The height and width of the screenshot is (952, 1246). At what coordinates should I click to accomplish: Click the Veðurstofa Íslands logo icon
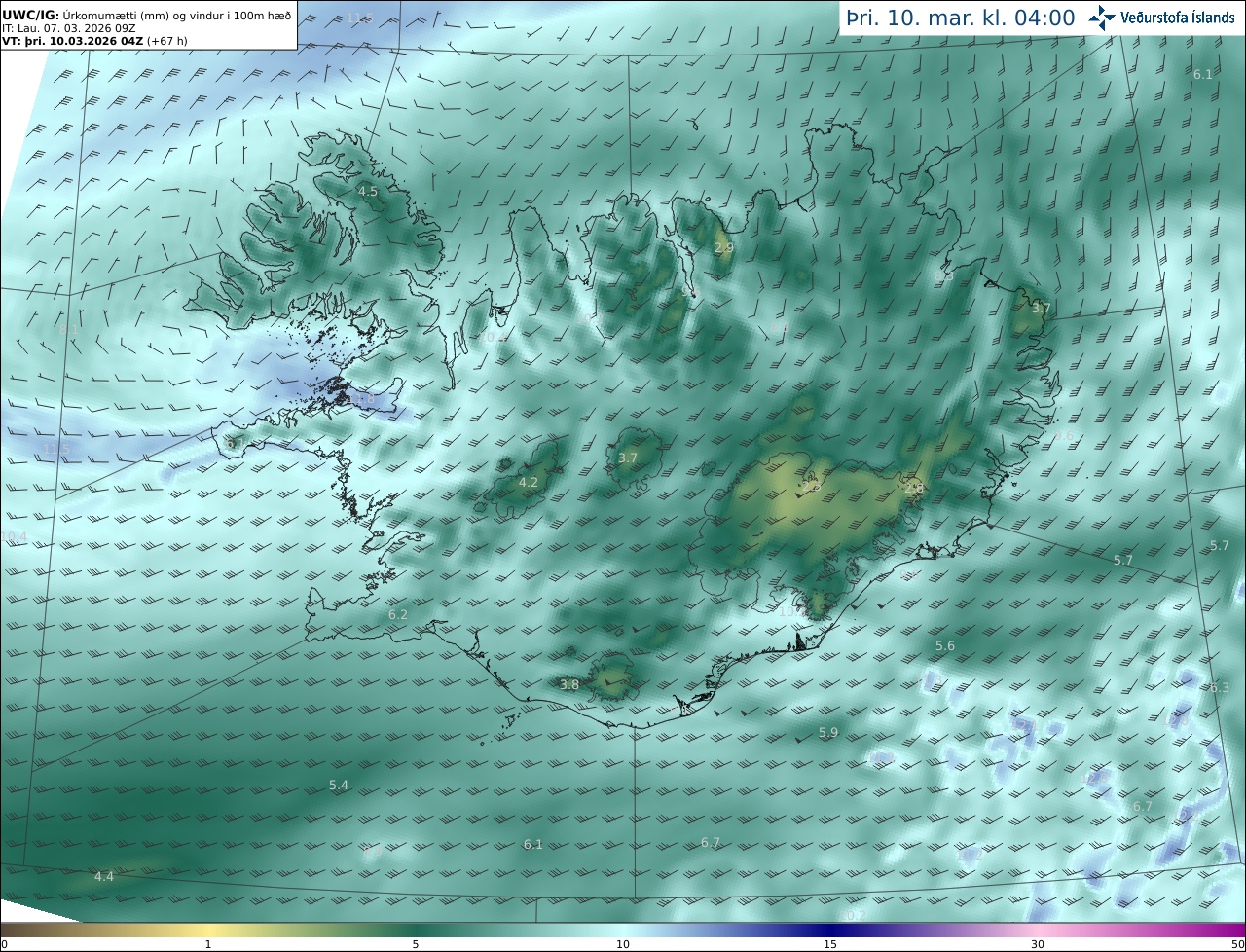pyautogui.click(x=1102, y=17)
